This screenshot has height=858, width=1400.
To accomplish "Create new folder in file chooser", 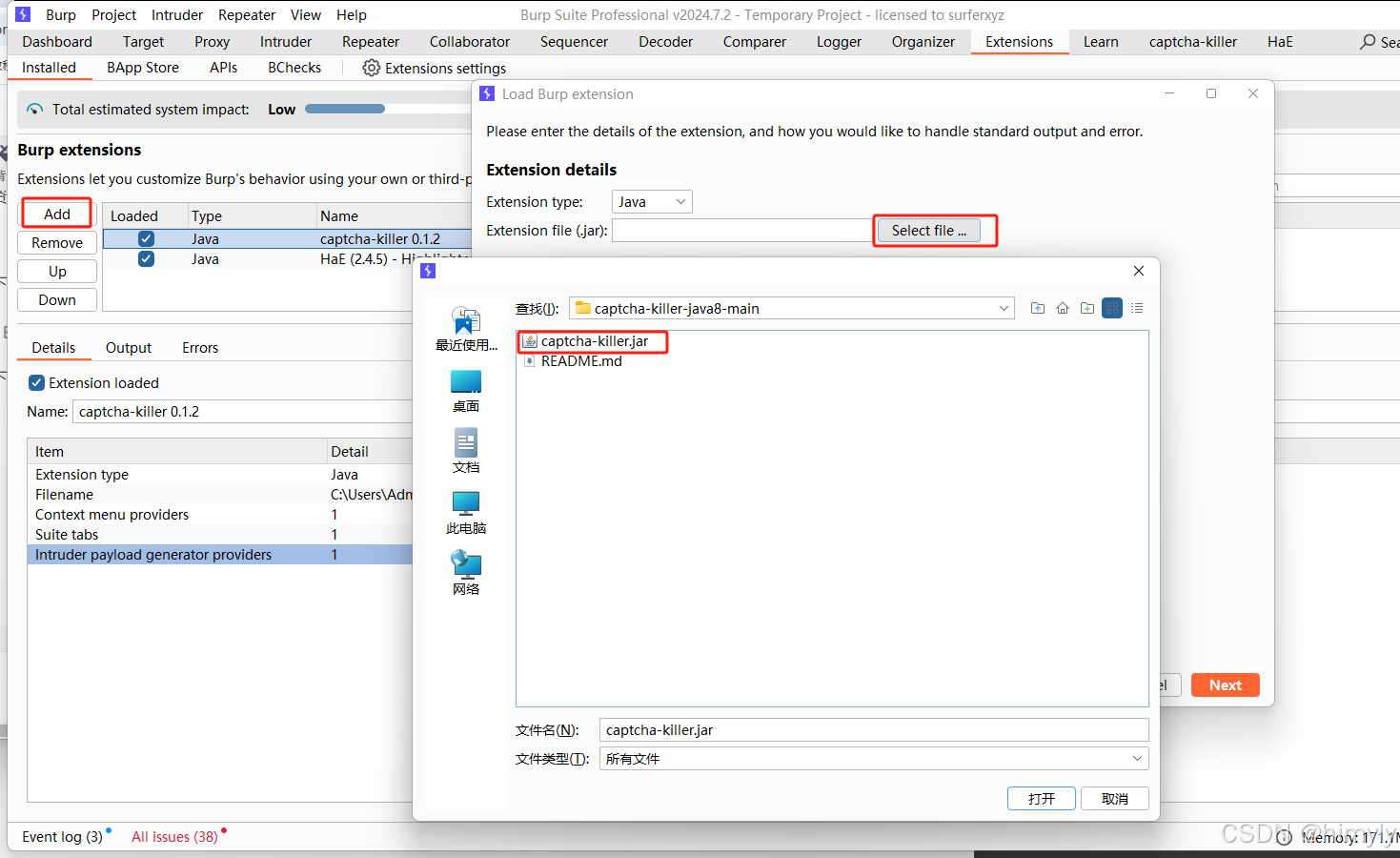I will 1087,308.
